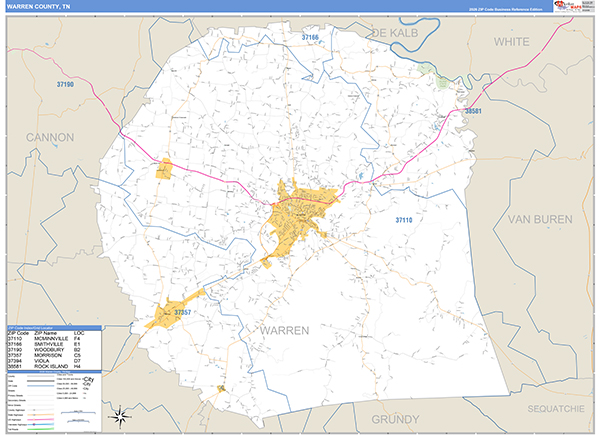The height and width of the screenshot is (435, 600).
Task: Click the gray State boundary legend swatch
Action: tap(41, 381)
